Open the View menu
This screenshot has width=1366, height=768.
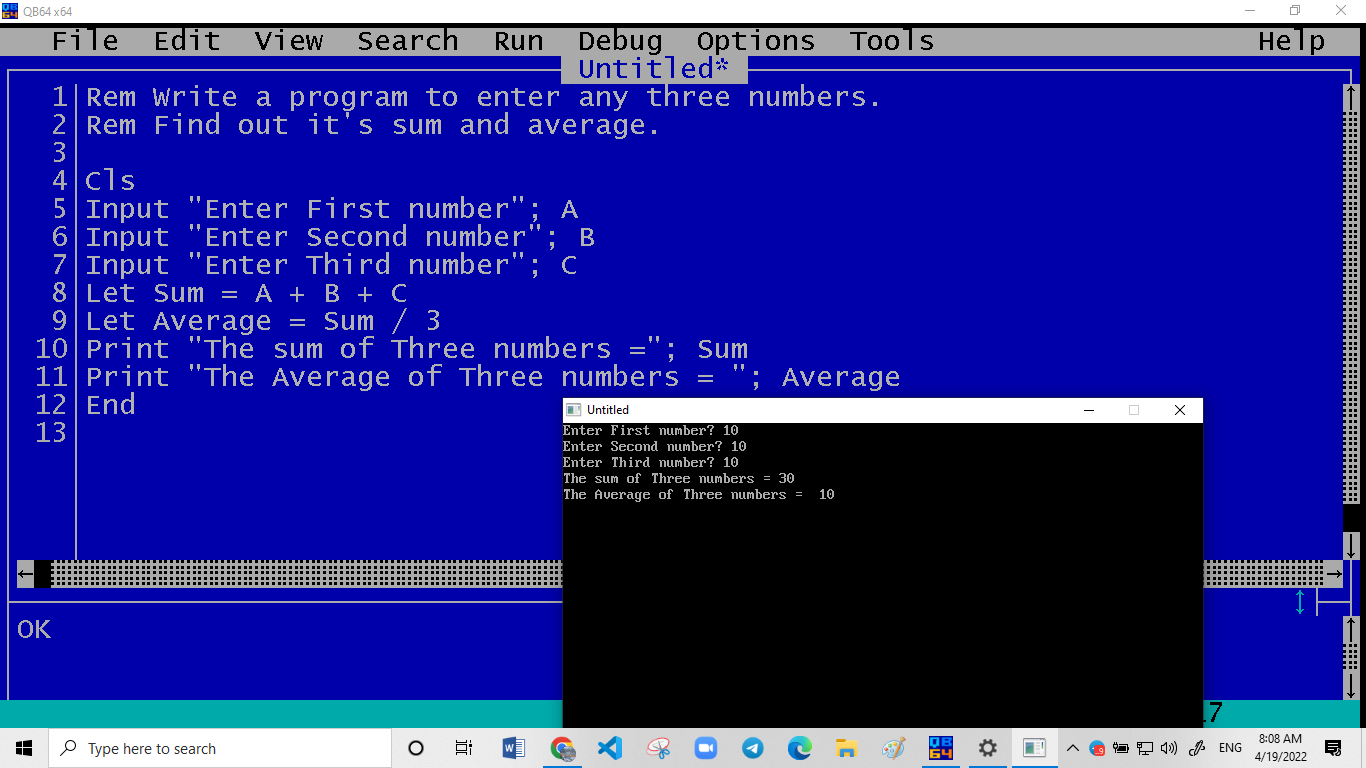coord(289,41)
